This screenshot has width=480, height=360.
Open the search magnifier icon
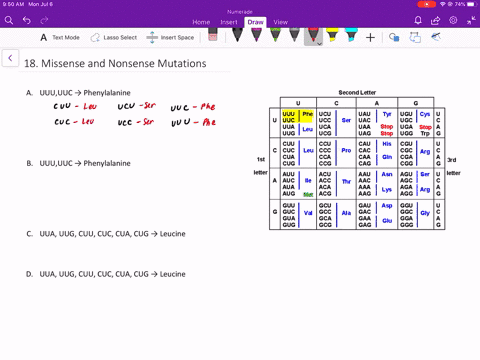point(9,21)
